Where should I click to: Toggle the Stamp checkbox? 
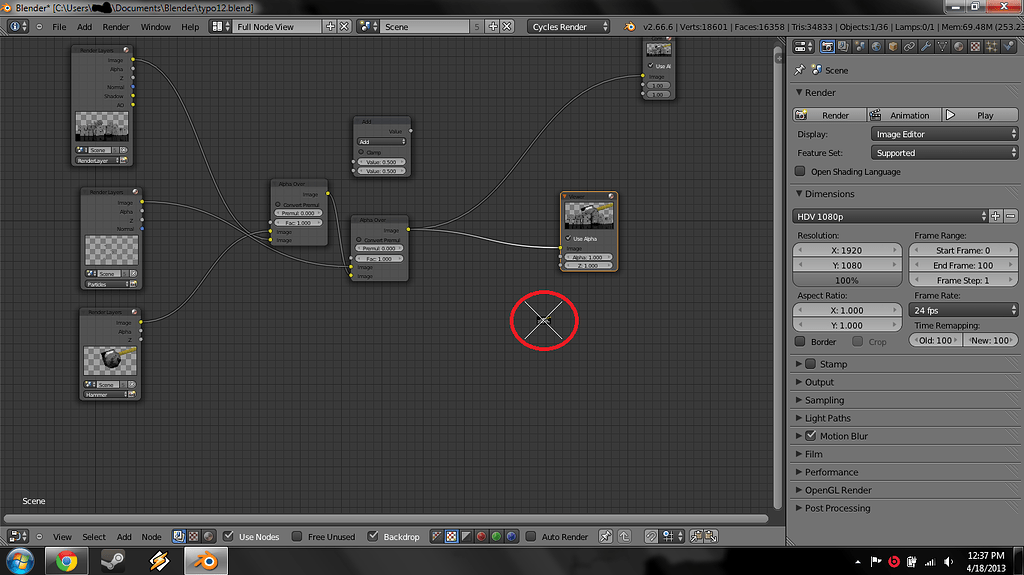[x=810, y=364]
